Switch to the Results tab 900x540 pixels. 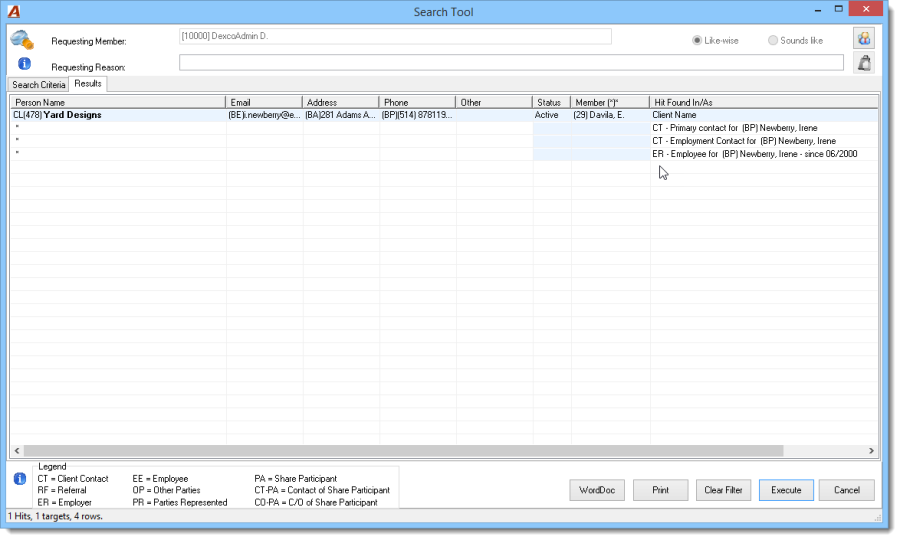[x=88, y=84]
